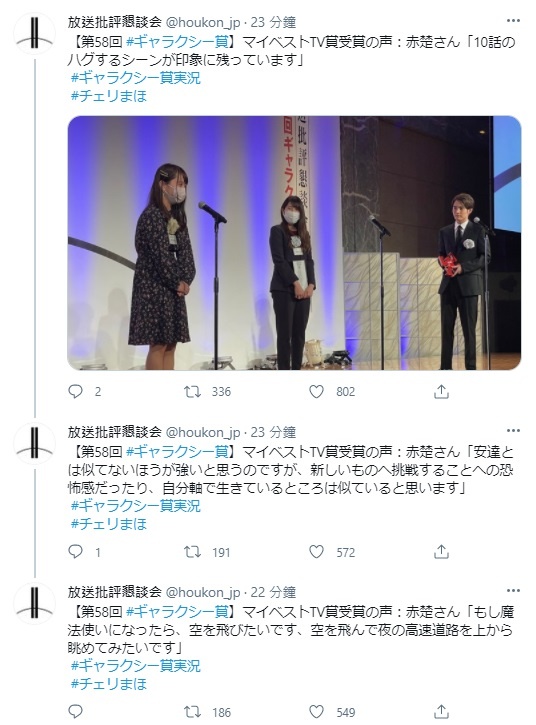Open #ギャラクシー賞実況 hashtag in second tweet
Image resolution: width=536 pixels, height=725 pixels.
click(x=136, y=505)
